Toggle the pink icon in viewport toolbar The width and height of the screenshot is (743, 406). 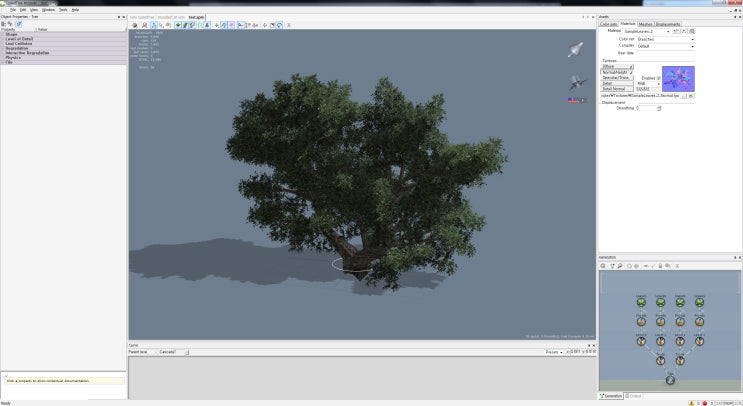(x=231, y=25)
